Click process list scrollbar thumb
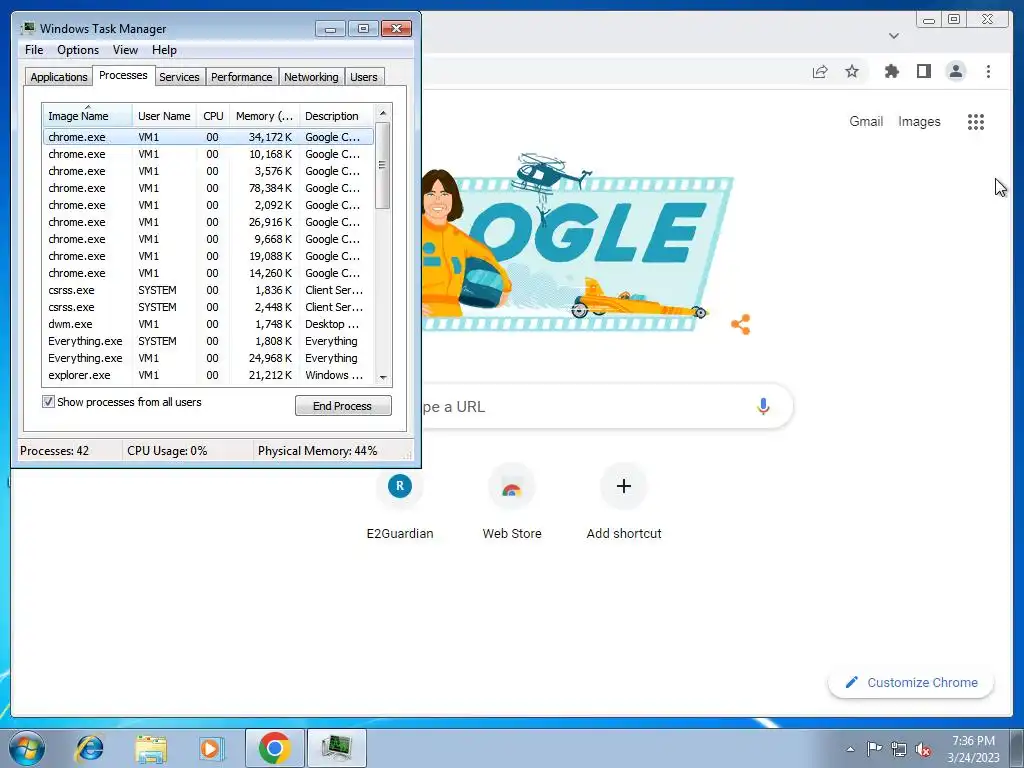This screenshot has width=1024, height=768. click(x=383, y=166)
